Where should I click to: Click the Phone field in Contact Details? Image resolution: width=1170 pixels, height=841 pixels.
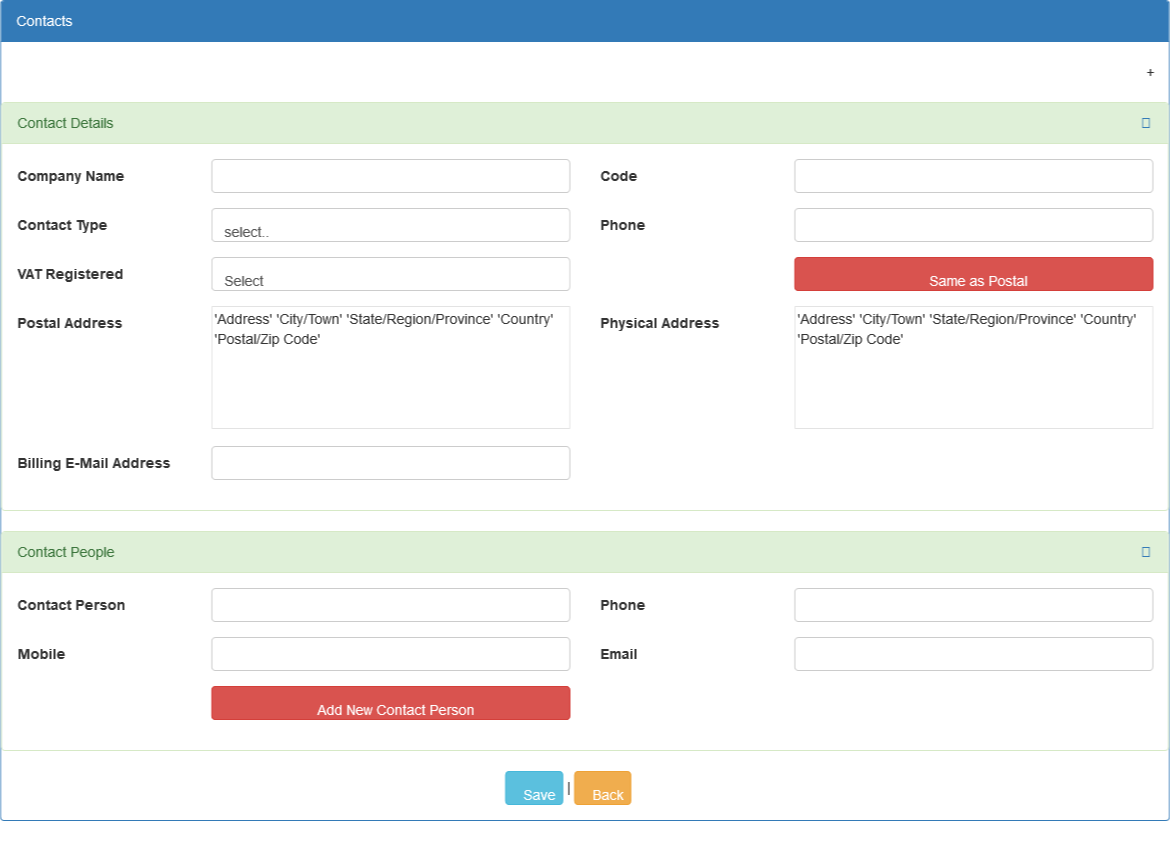click(x=973, y=225)
